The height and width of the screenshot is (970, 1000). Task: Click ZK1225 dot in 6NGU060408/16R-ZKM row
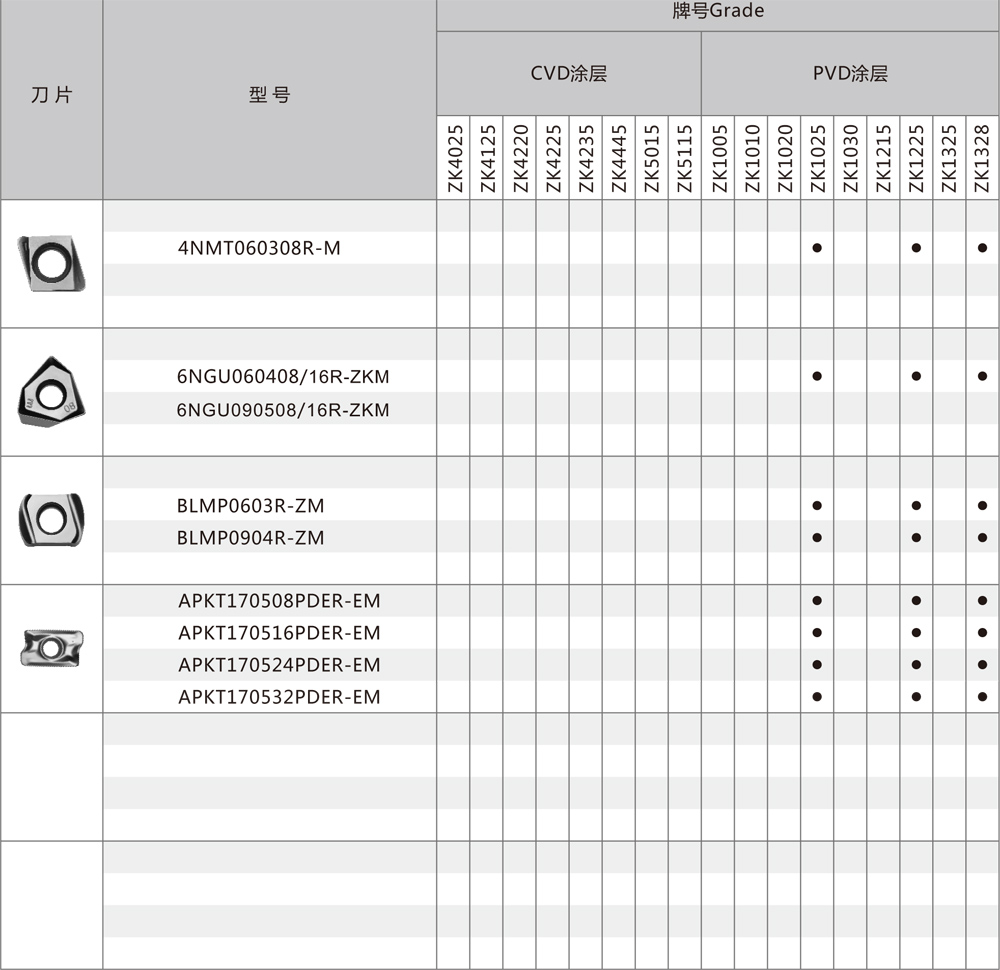(916, 377)
